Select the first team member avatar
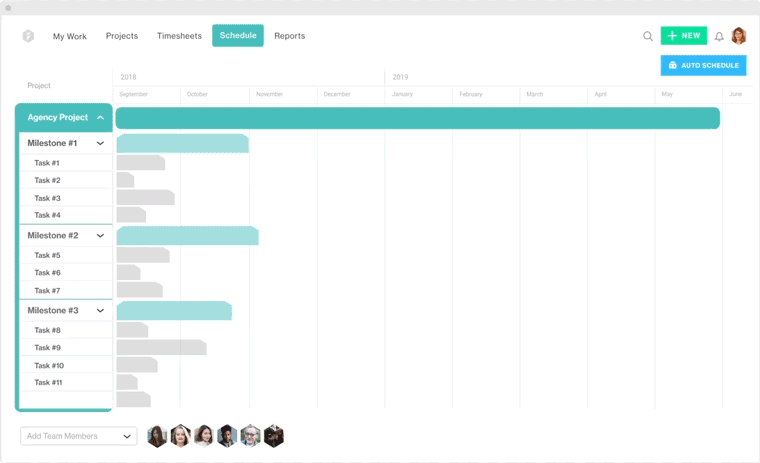Image resolution: width=760 pixels, height=463 pixels. tap(157, 436)
